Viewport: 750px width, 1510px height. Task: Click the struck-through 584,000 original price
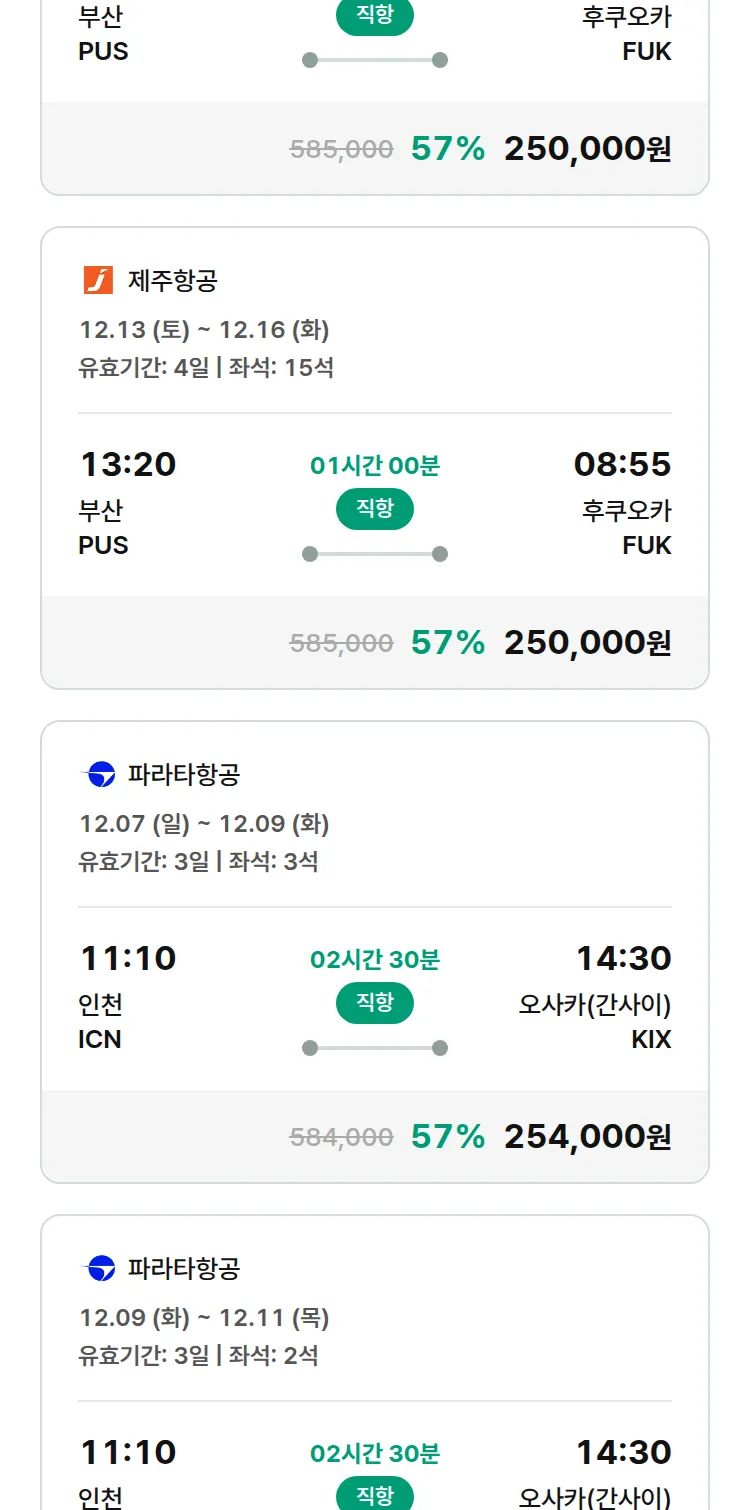tap(341, 1137)
